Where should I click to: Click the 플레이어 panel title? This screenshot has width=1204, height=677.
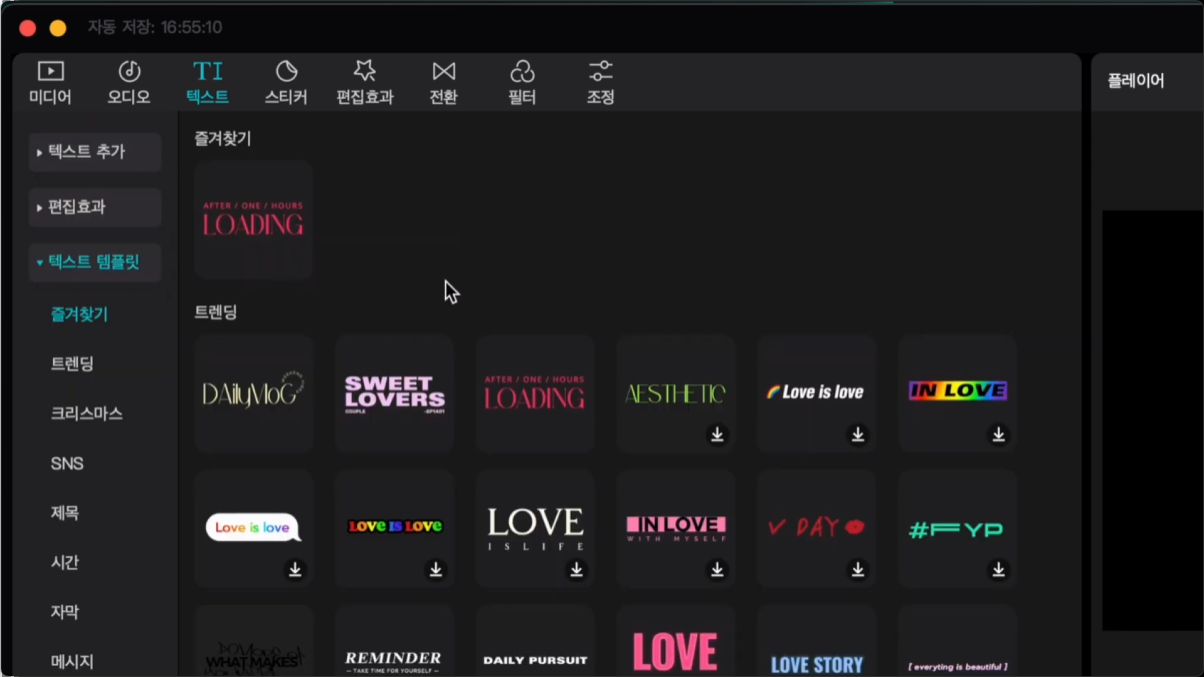[x=1136, y=81]
